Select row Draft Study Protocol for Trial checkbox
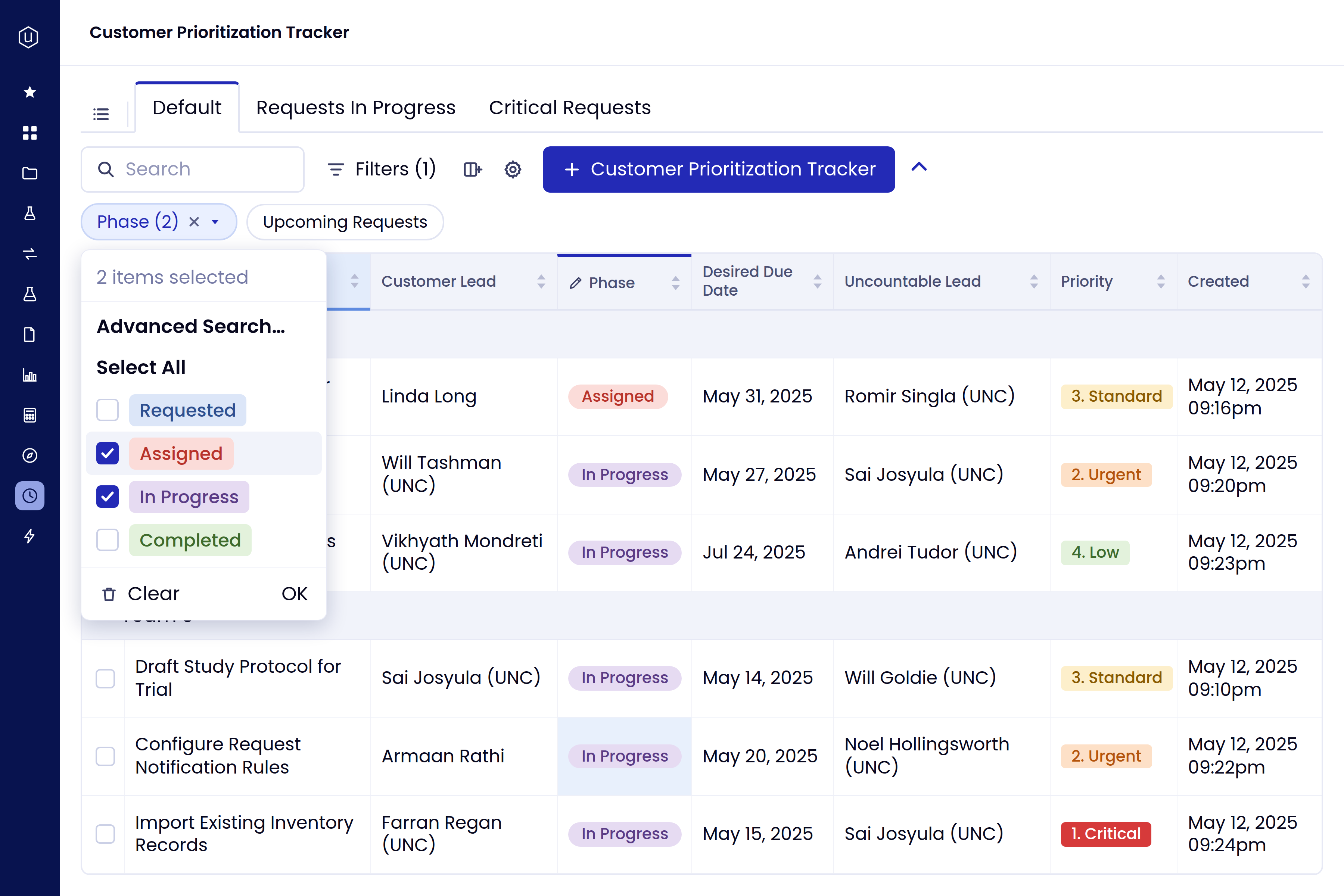 point(105,678)
